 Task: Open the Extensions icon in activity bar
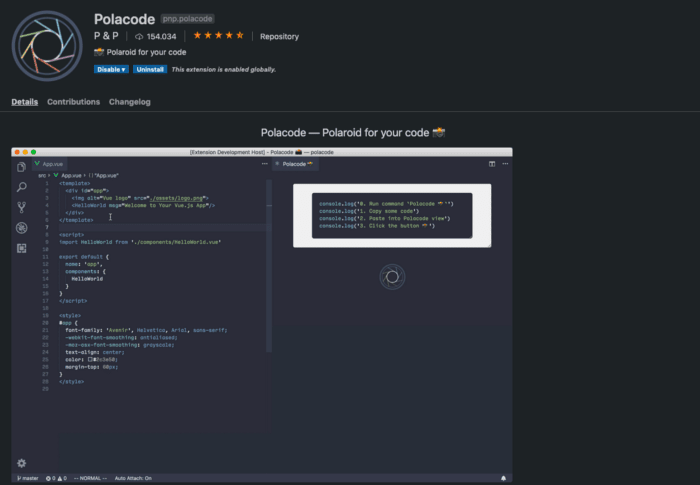tap(21, 248)
